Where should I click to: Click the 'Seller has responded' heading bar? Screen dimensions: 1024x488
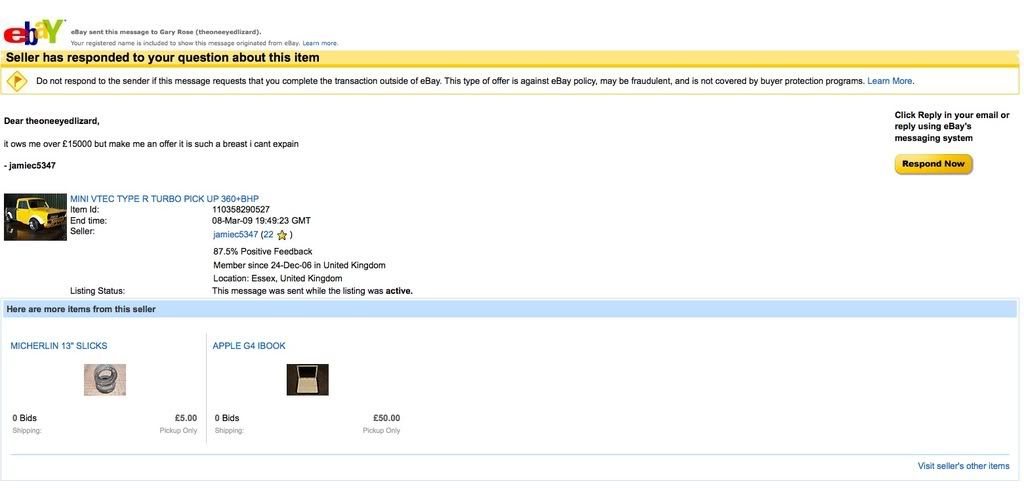point(163,58)
